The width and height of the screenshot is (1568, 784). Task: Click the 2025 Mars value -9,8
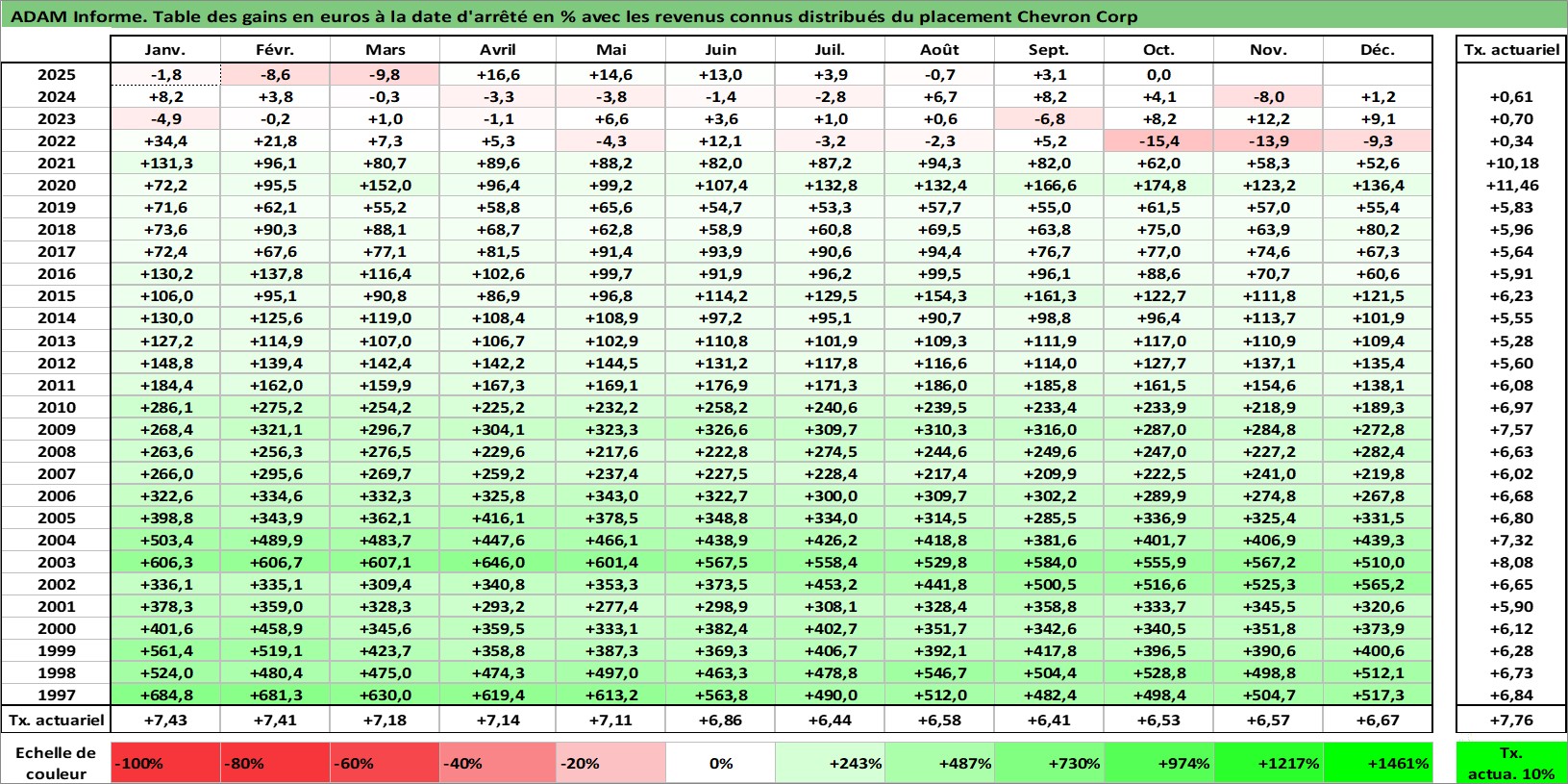point(385,74)
